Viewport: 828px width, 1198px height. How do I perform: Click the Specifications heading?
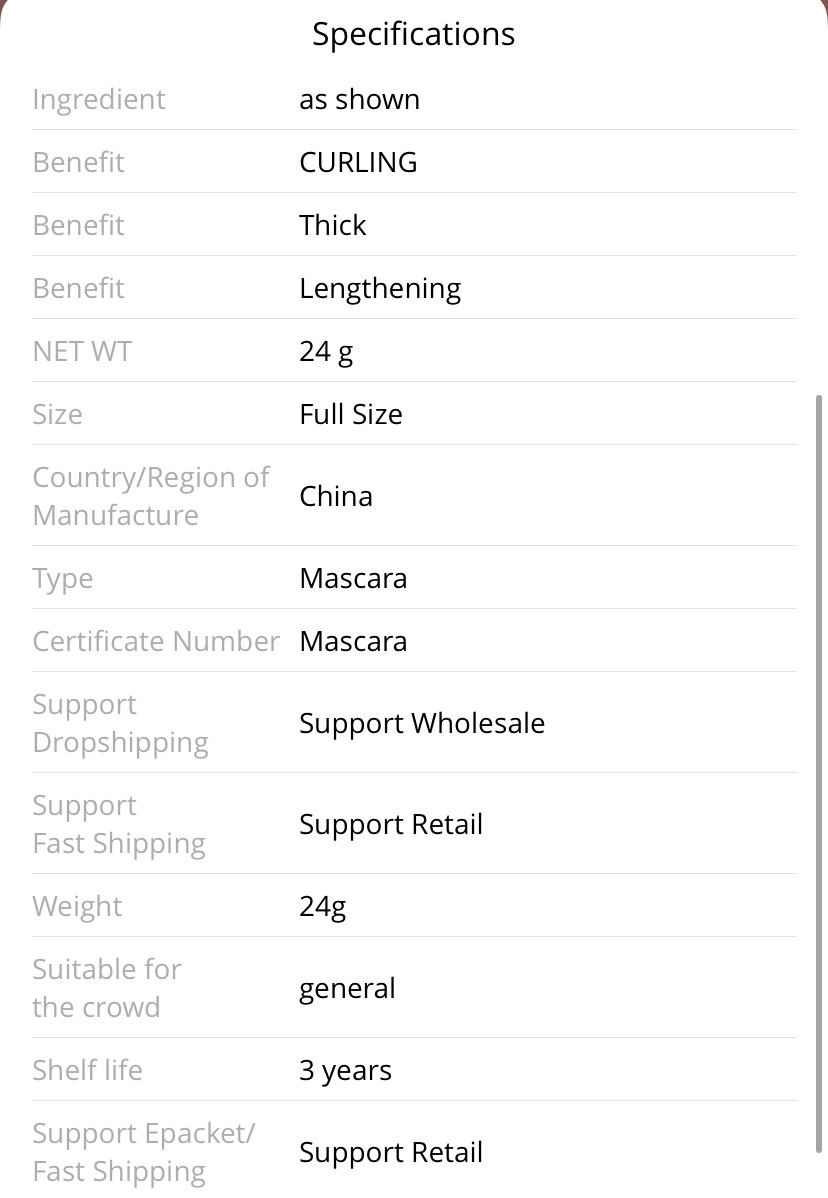413,35
